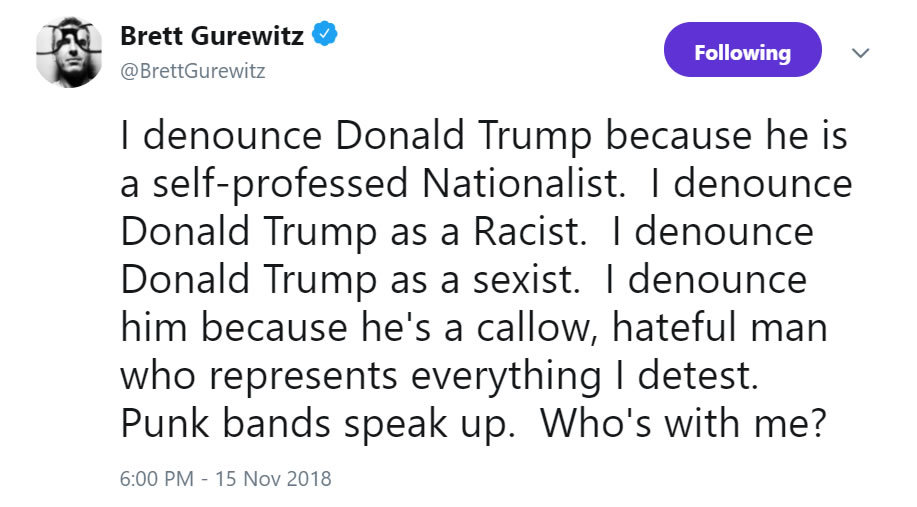Click Brett Gurewitz's profile avatar photo
Viewport: 917px width, 507px height.
point(68,53)
